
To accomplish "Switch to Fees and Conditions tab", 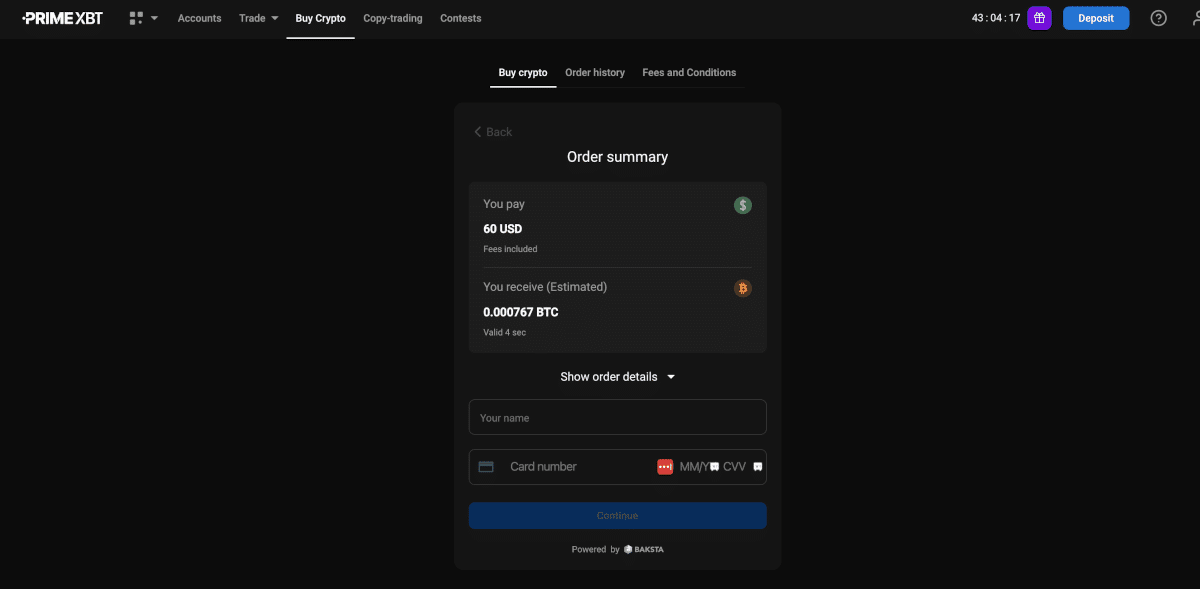I will coord(689,73).
